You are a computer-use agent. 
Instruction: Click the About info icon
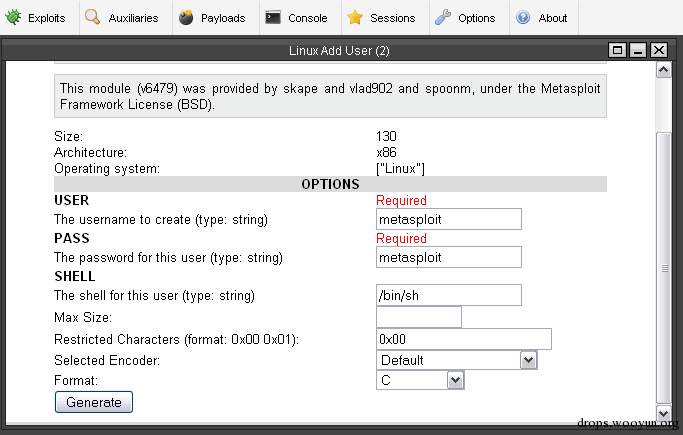click(x=523, y=17)
